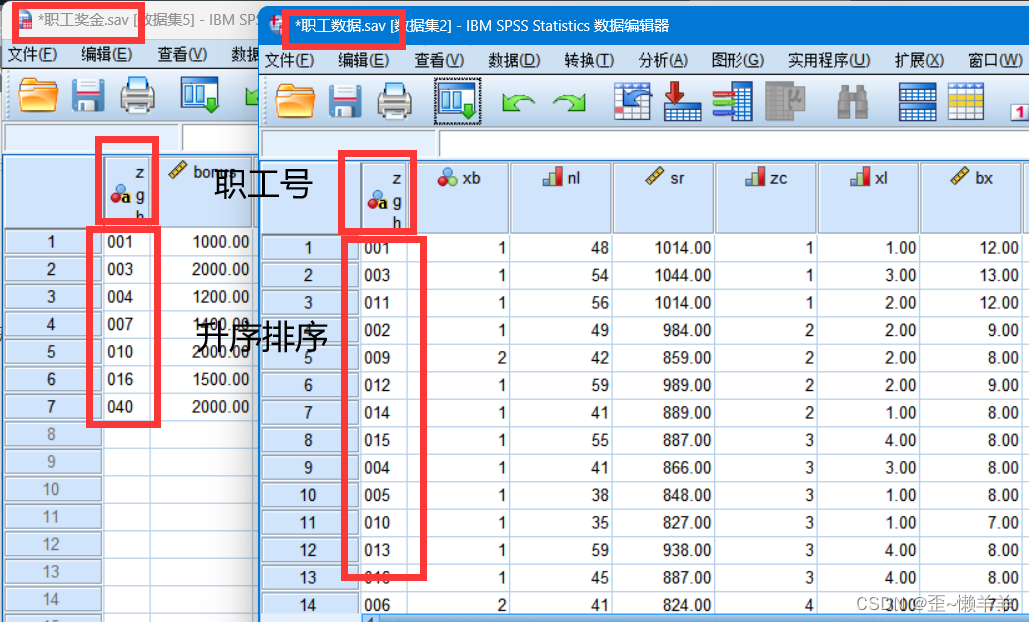Redo arrow in 职工数据 toolbar

tap(569, 102)
